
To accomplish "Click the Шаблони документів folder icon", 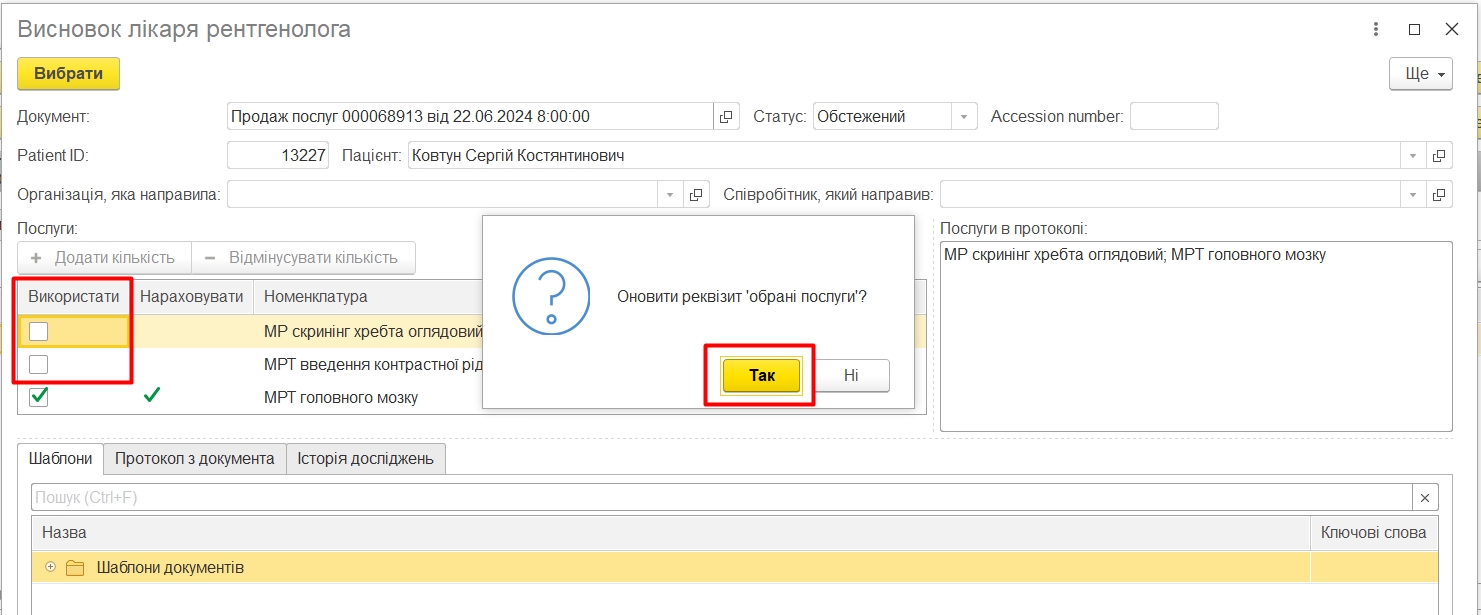I will point(75,568).
